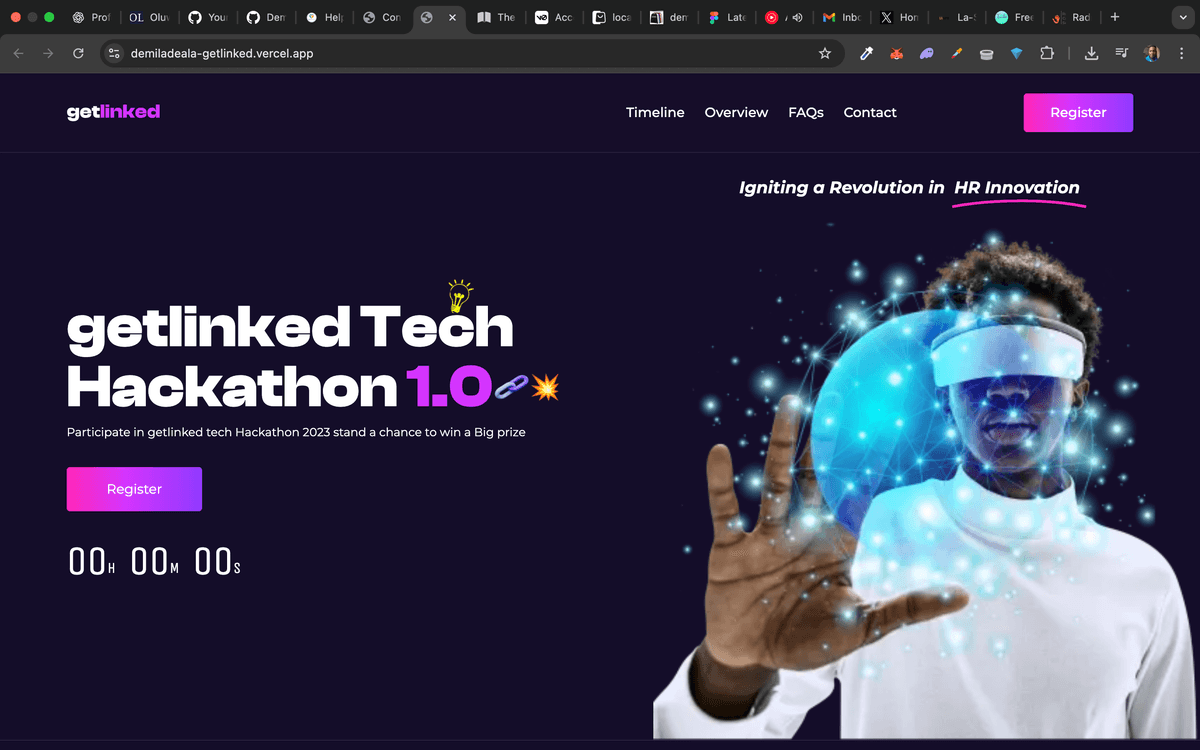Open the Downloads icon in the toolbar
The height and width of the screenshot is (750, 1200).
[1091, 52]
